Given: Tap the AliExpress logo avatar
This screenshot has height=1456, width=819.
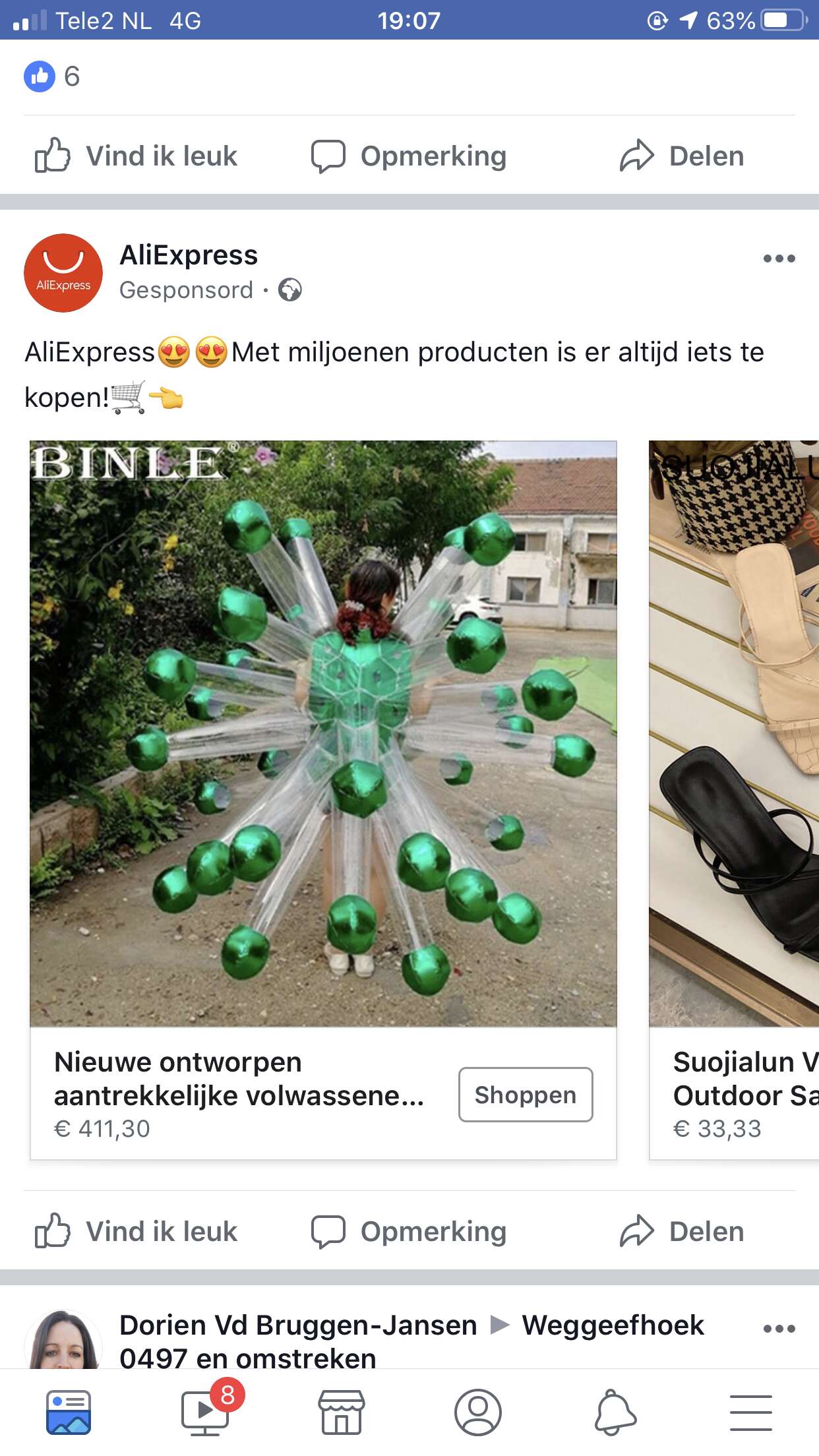Looking at the screenshot, I should [63, 272].
